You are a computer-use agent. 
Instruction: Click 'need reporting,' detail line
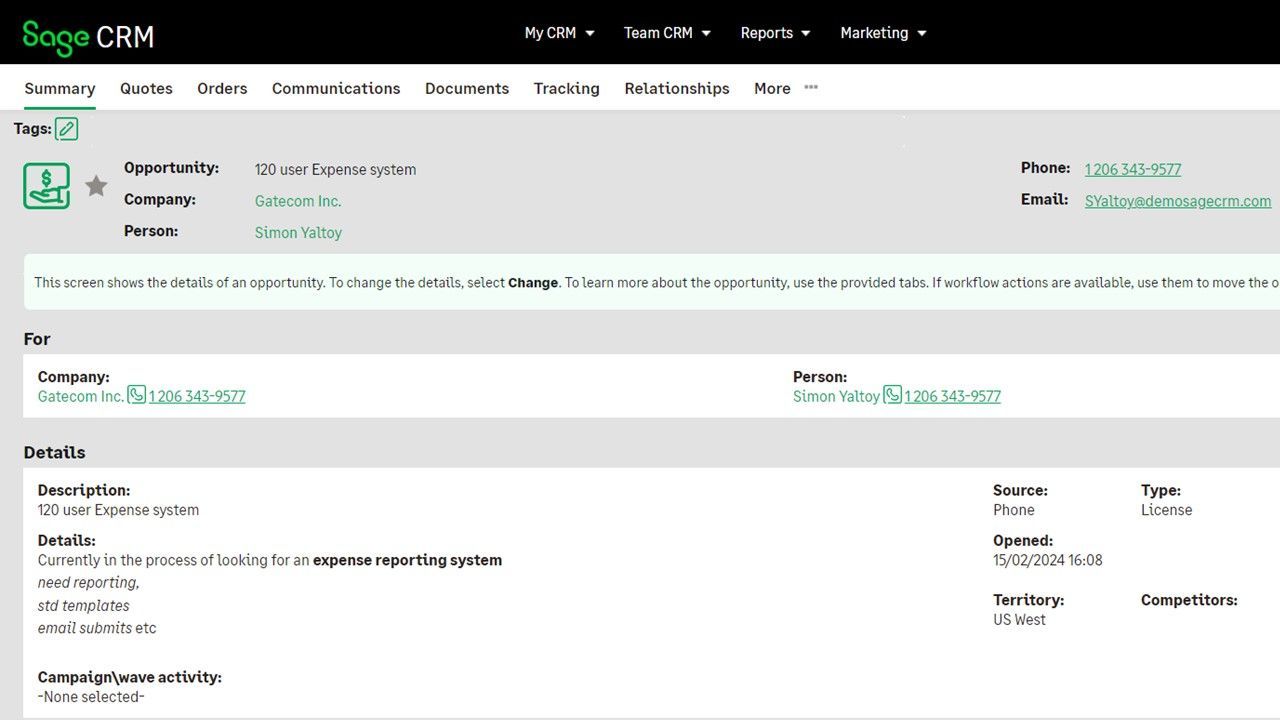pos(88,583)
